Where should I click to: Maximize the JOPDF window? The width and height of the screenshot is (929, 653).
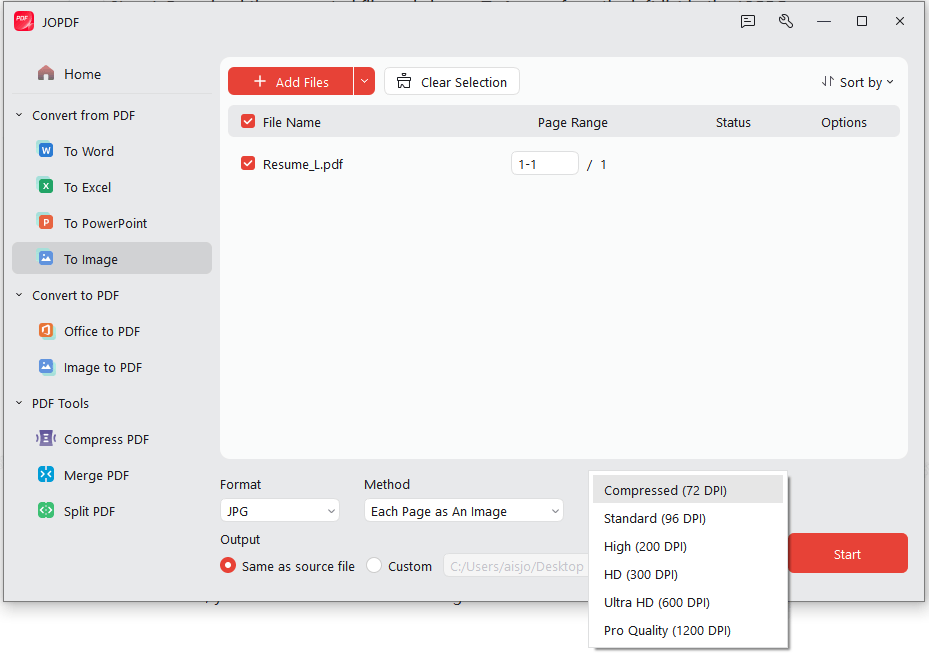[861, 21]
